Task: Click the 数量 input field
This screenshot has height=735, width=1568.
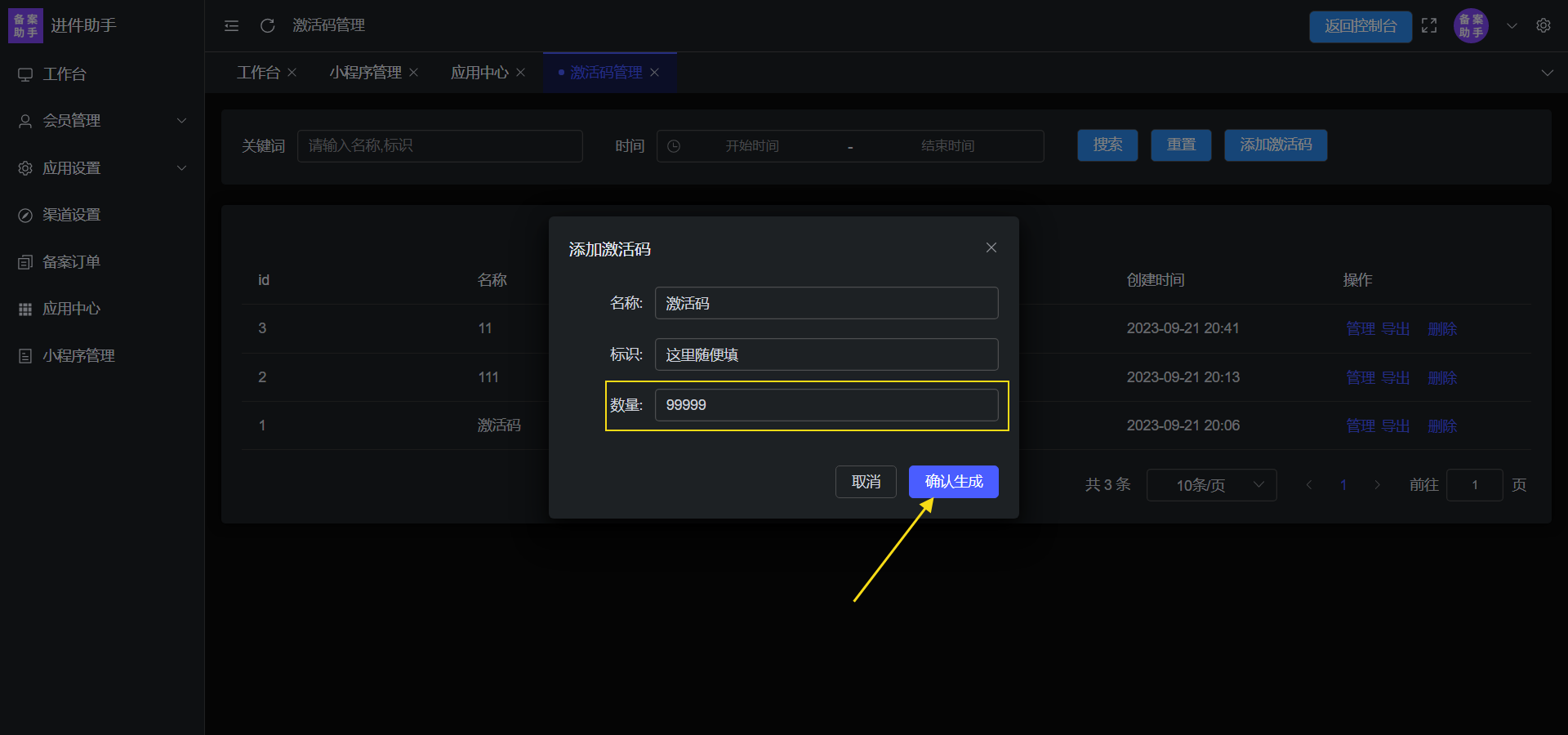Action: (x=826, y=405)
